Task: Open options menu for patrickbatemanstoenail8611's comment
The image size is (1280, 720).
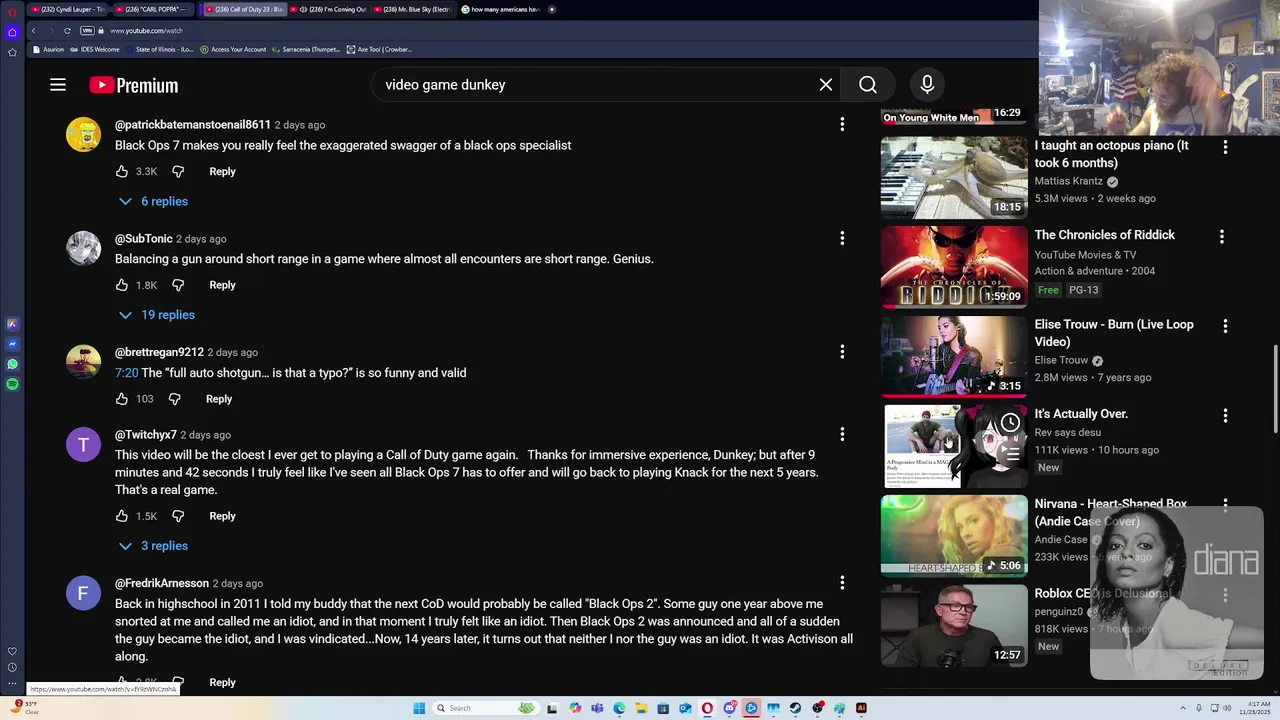Action: [842, 124]
